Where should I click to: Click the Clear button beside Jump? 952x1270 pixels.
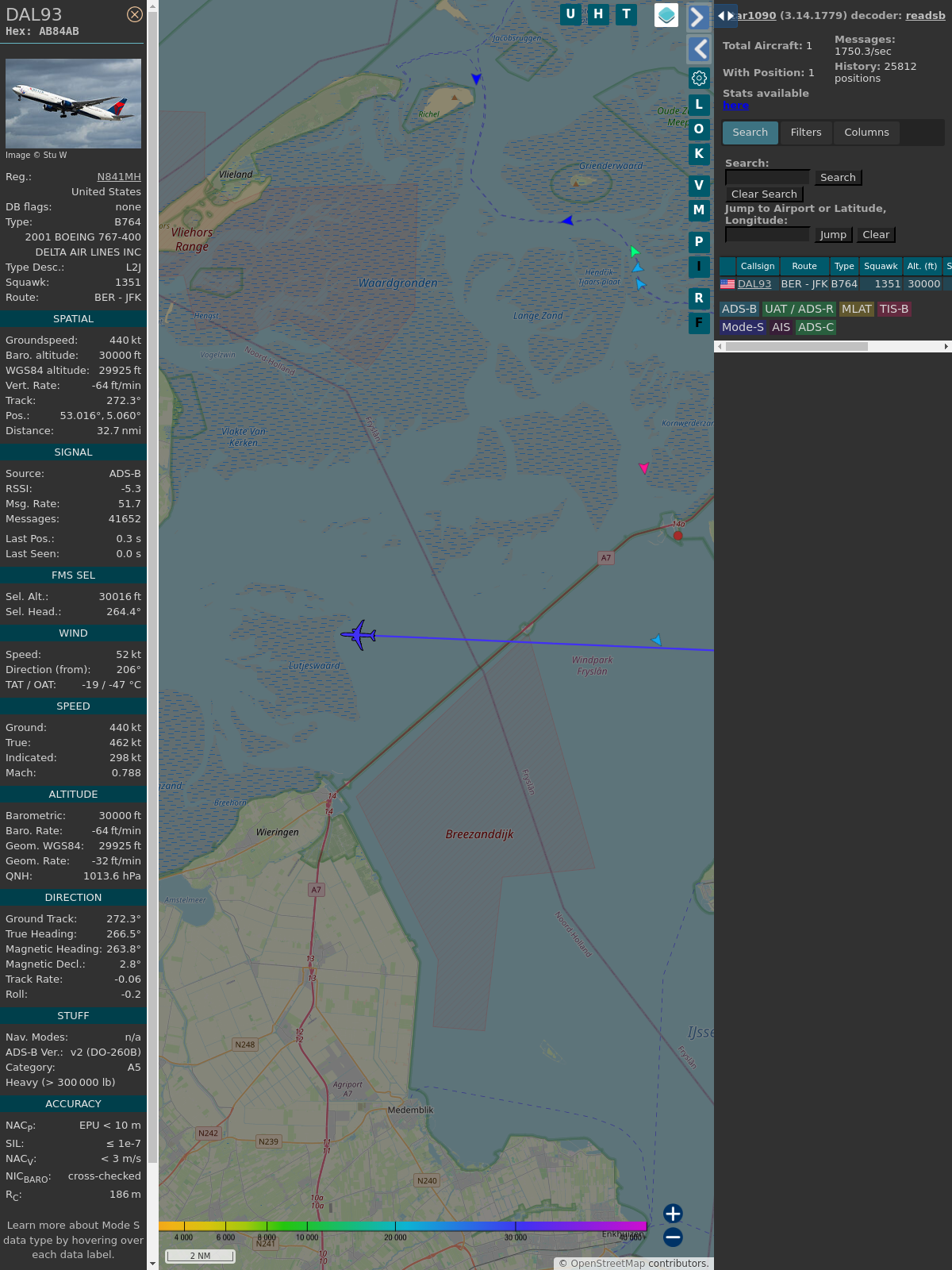[876, 235]
